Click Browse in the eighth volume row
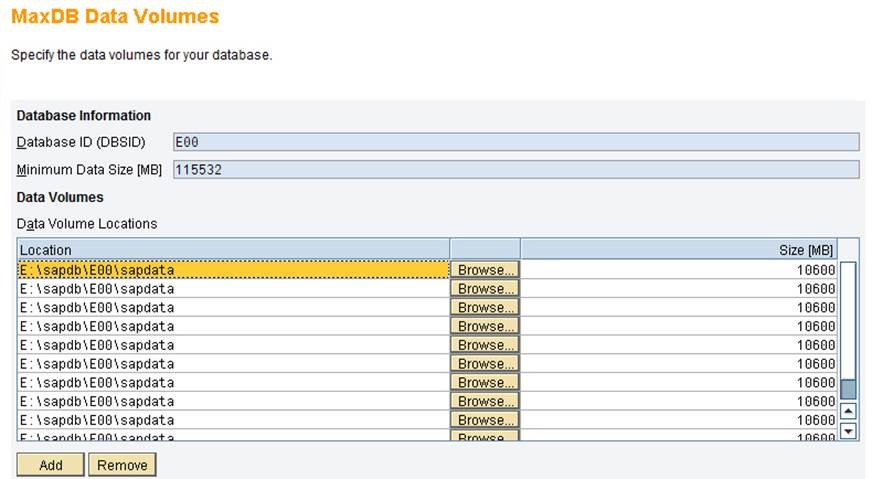This screenshot has width=872, height=479. coord(485,401)
